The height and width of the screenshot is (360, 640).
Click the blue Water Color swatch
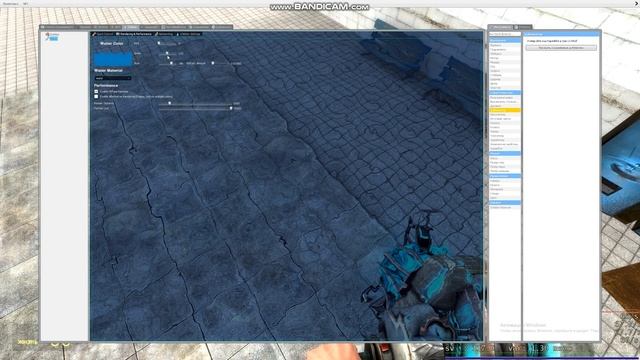coord(113,59)
